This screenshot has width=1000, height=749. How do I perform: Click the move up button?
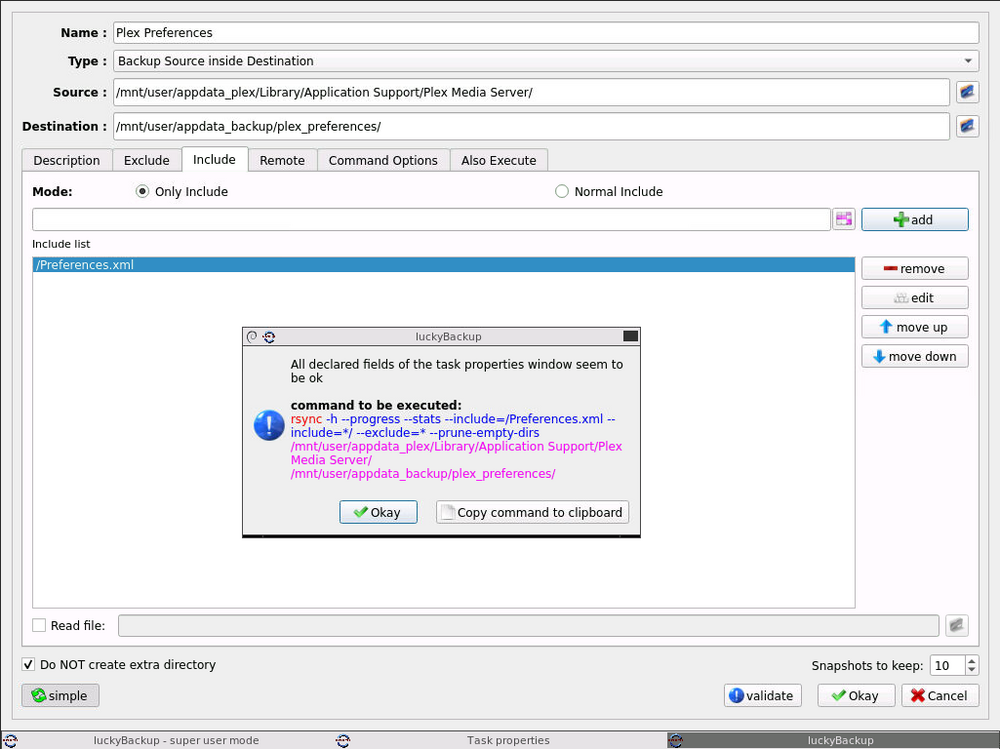point(915,327)
